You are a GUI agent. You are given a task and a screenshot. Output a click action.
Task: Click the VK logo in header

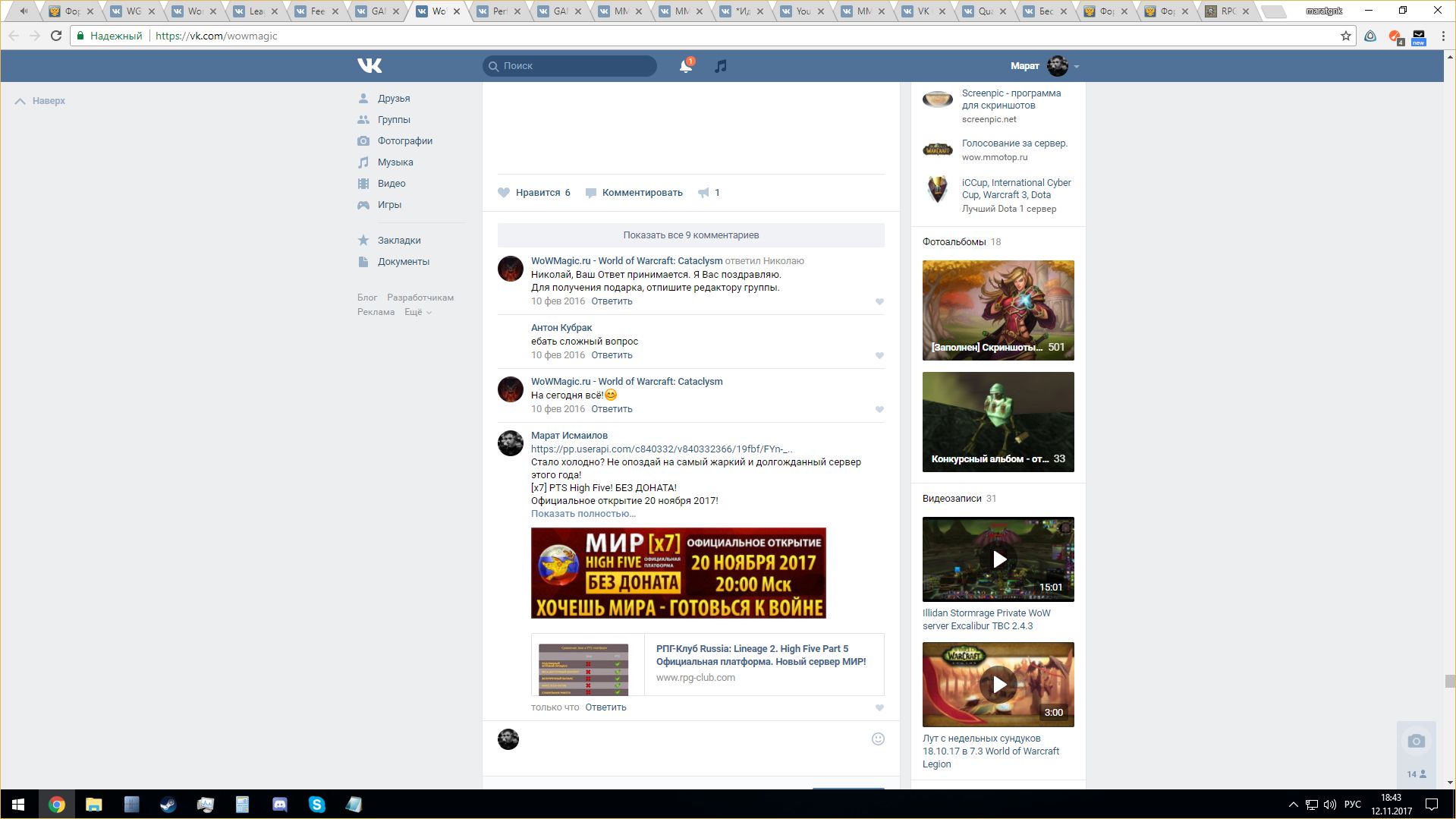[x=370, y=66]
